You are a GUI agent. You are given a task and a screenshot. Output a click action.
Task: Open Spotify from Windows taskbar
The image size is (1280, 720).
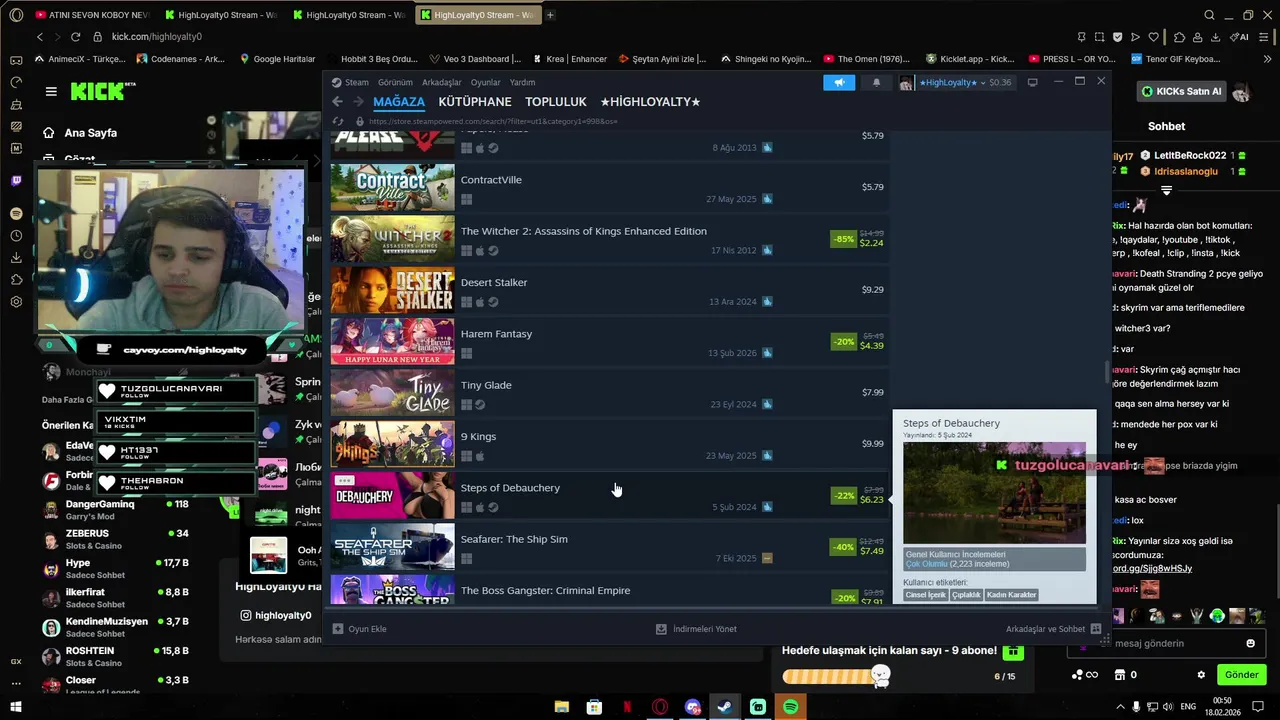coord(790,707)
